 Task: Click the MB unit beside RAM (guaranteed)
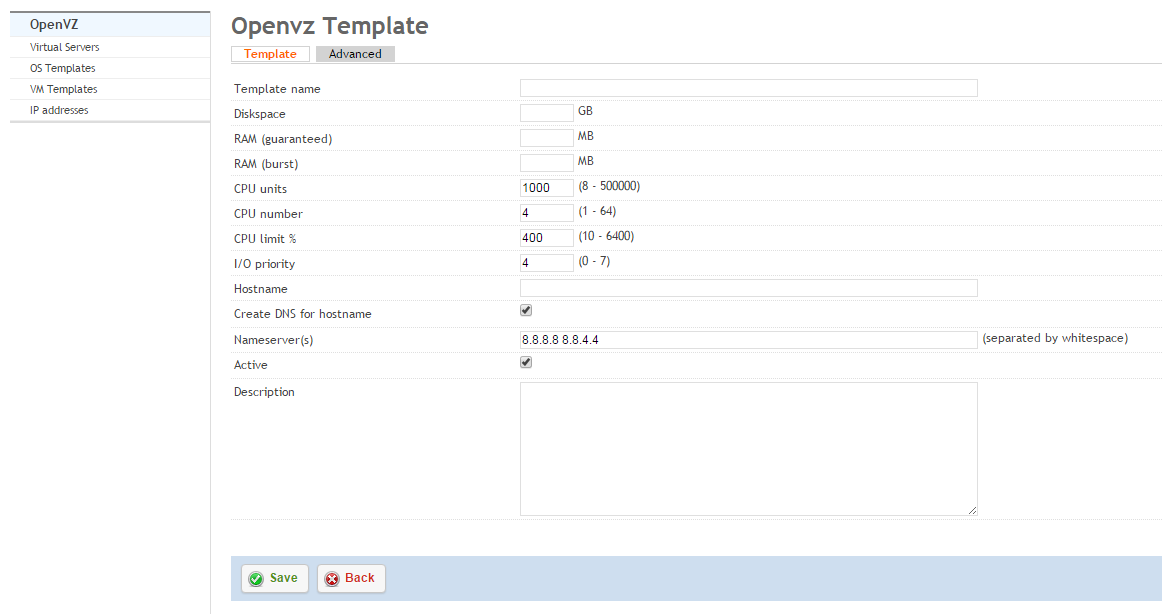pyautogui.click(x=586, y=136)
